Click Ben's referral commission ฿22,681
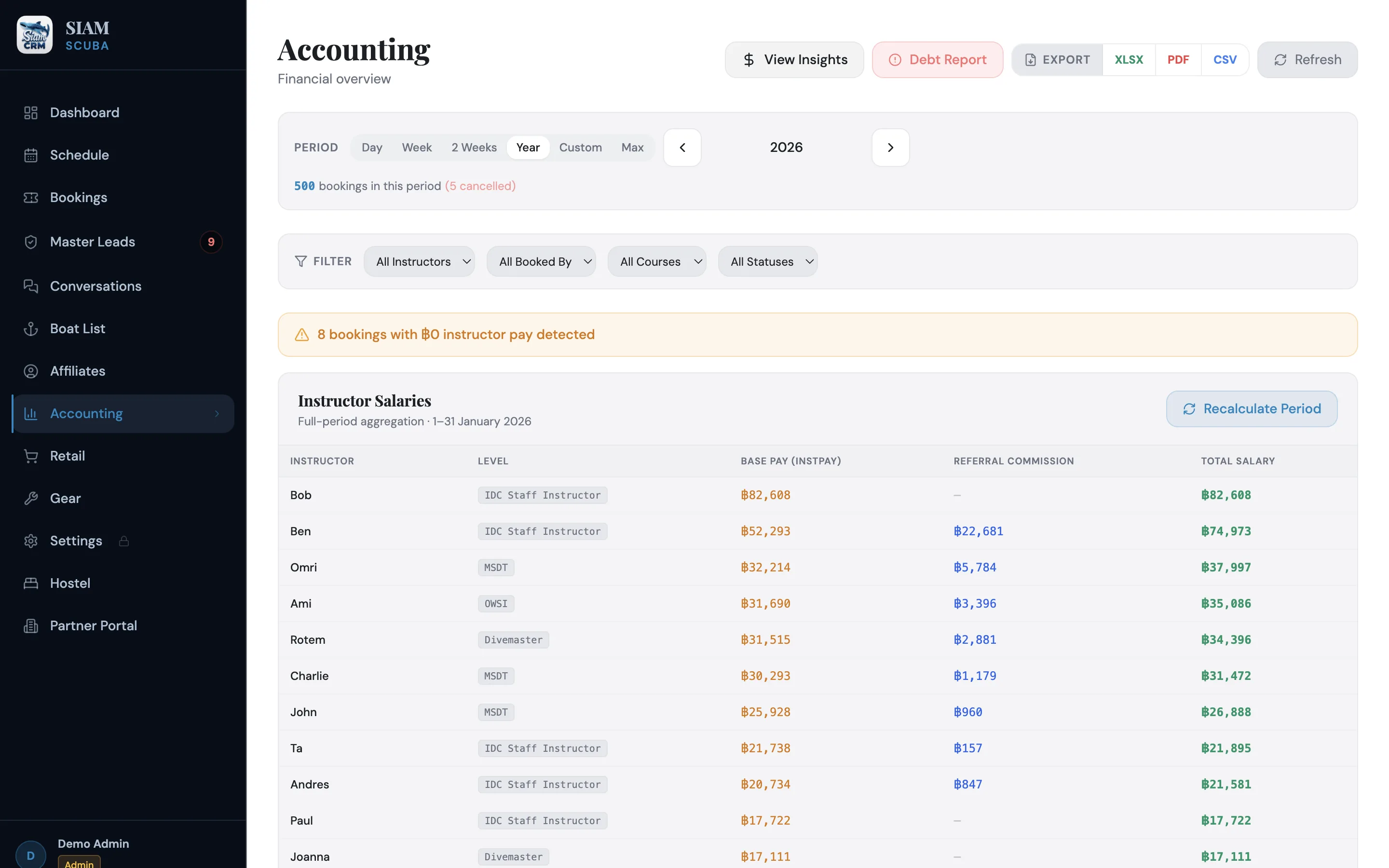 click(978, 531)
